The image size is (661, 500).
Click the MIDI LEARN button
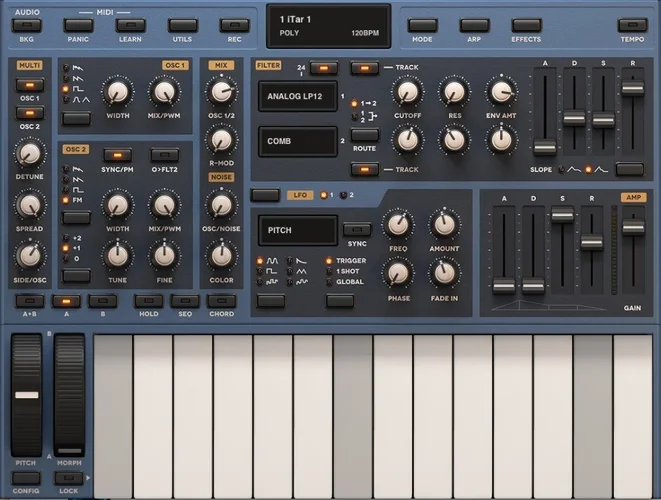pos(130,25)
